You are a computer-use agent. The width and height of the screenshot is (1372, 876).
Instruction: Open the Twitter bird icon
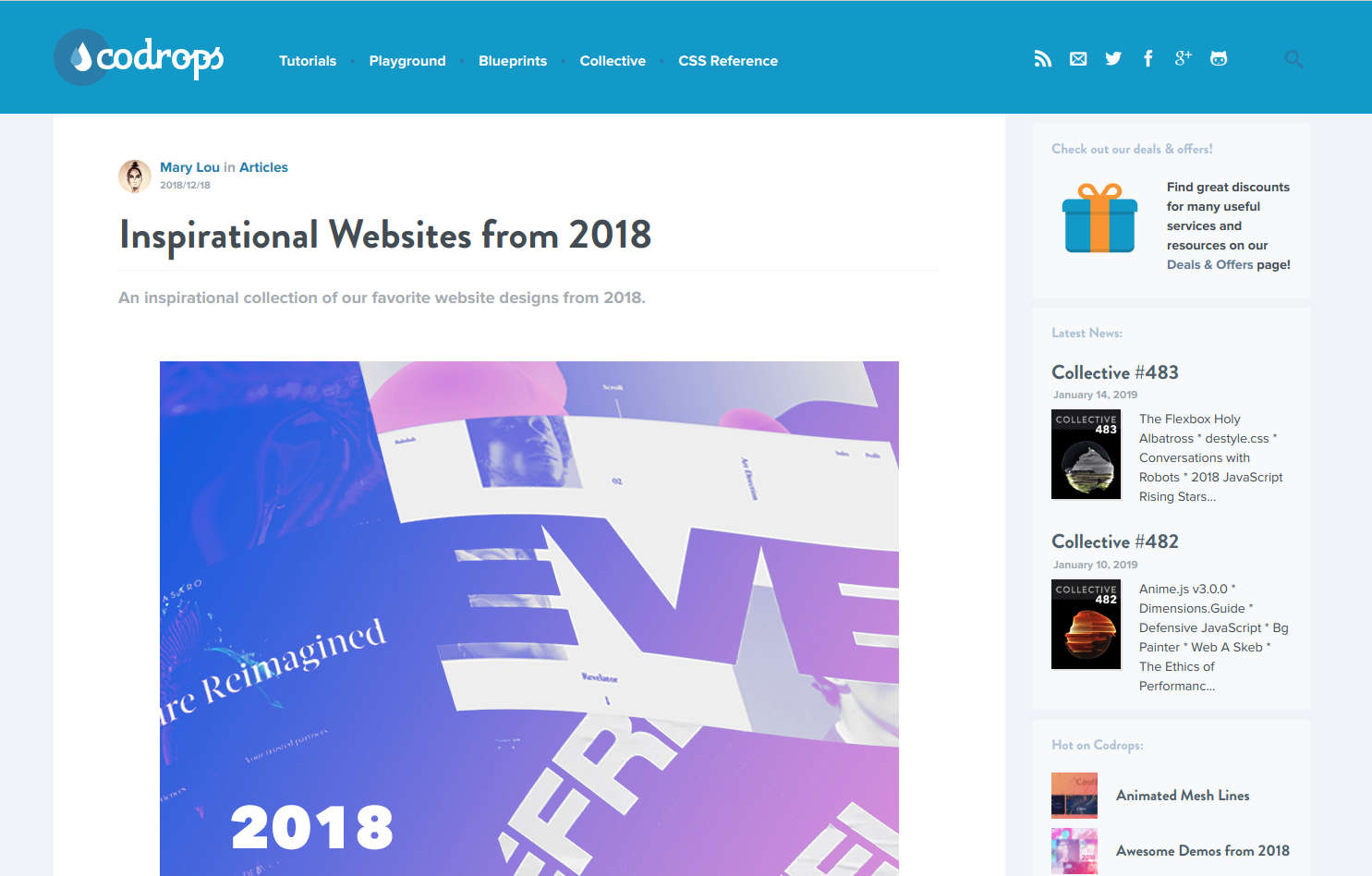click(x=1113, y=59)
